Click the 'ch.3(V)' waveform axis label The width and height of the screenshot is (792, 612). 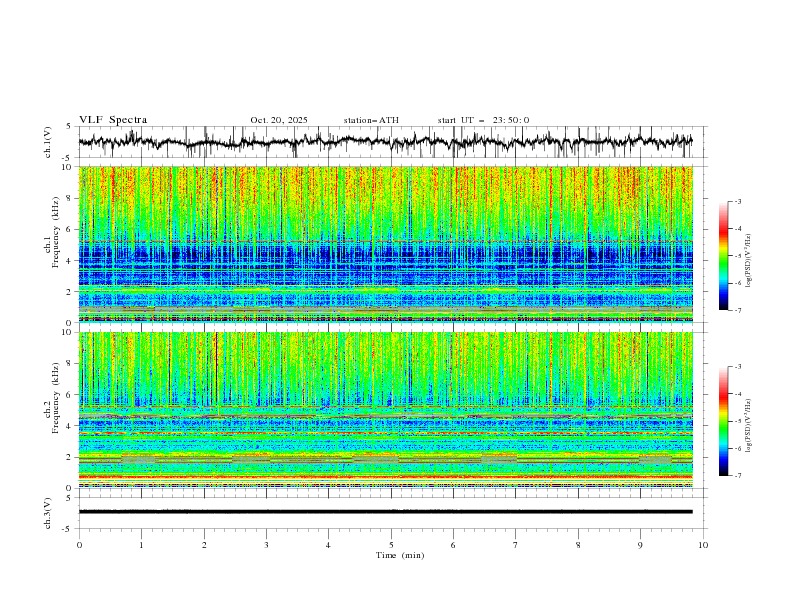pyautogui.click(x=48, y=513)
